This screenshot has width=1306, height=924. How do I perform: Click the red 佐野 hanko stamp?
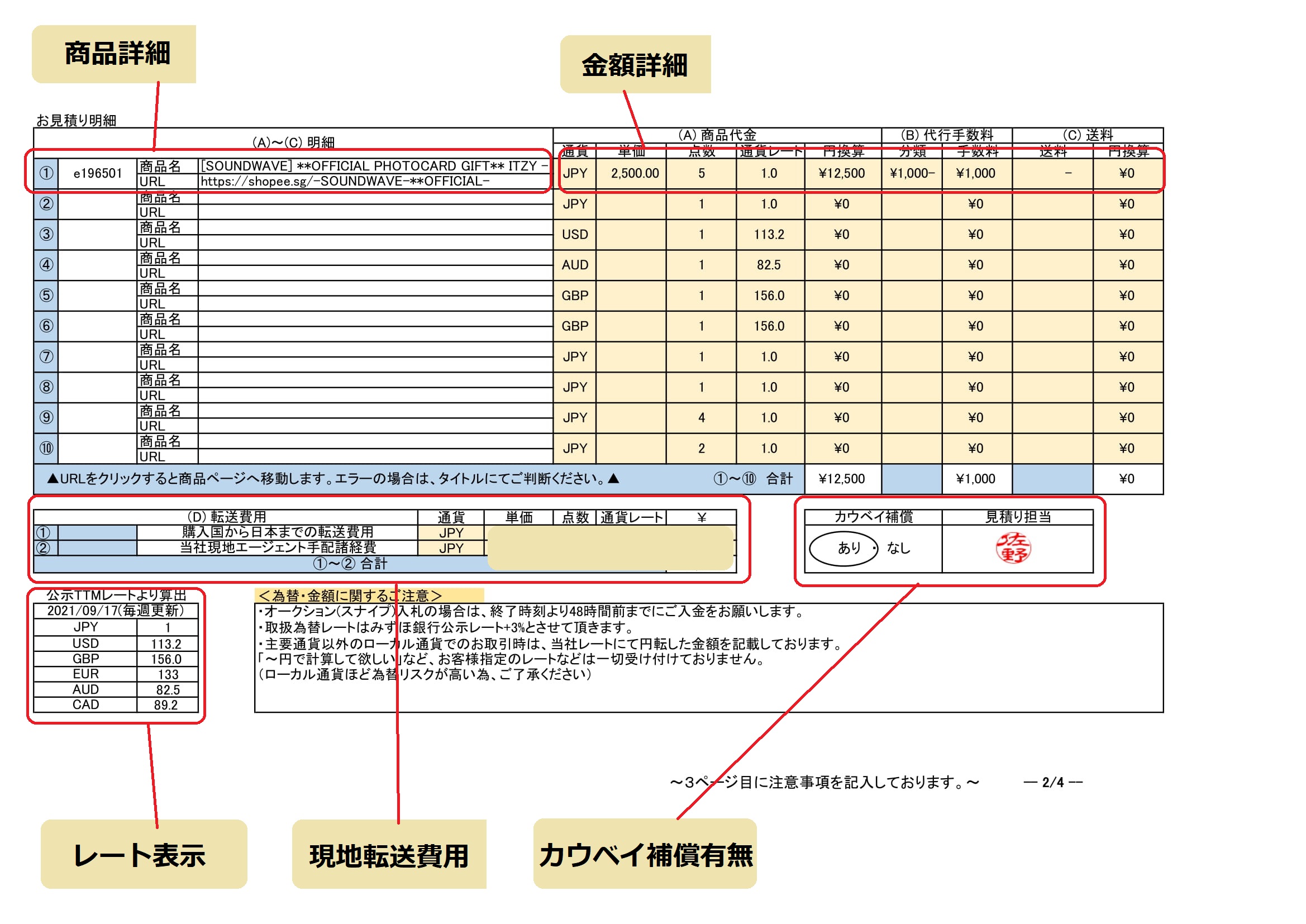1013,549
